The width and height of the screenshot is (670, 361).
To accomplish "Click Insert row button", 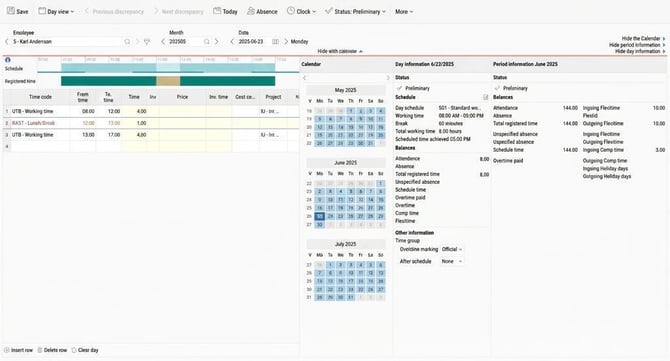I will point(18,350).
